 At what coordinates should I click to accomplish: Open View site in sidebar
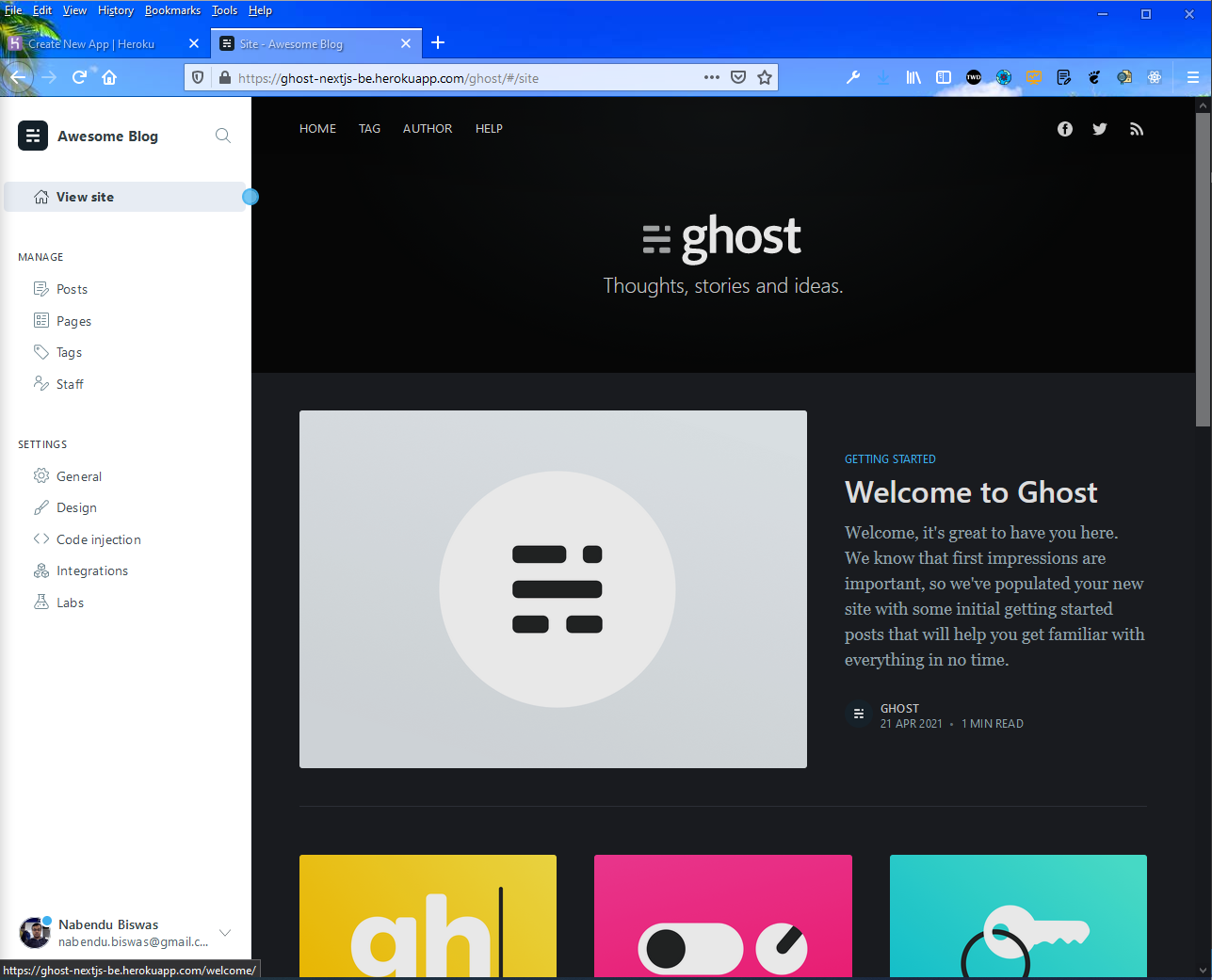125,197
